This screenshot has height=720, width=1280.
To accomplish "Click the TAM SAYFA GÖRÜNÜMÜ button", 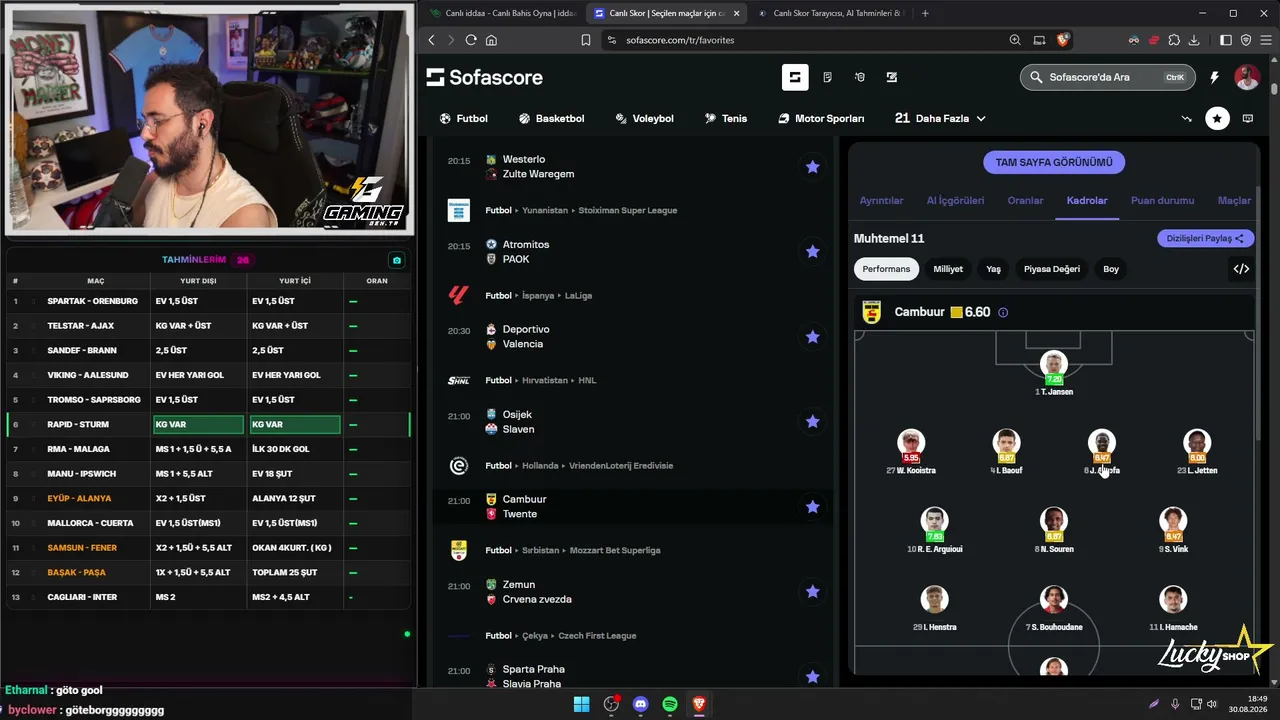I will [x=1054, y=162].
